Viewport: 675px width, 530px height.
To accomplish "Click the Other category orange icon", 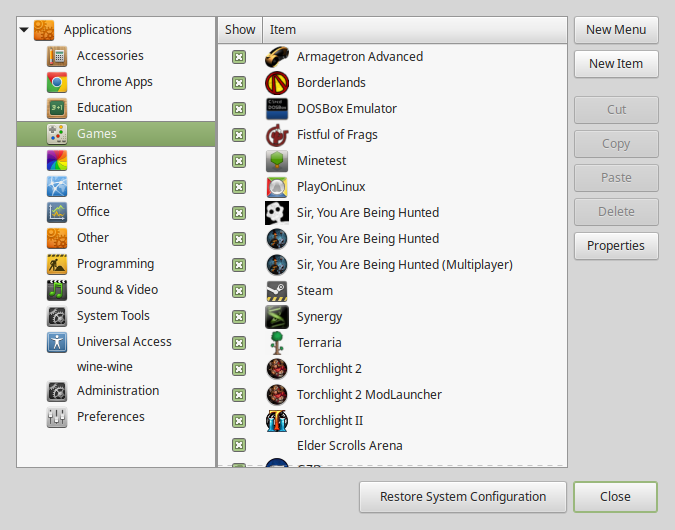I will (x=57, y=238).
